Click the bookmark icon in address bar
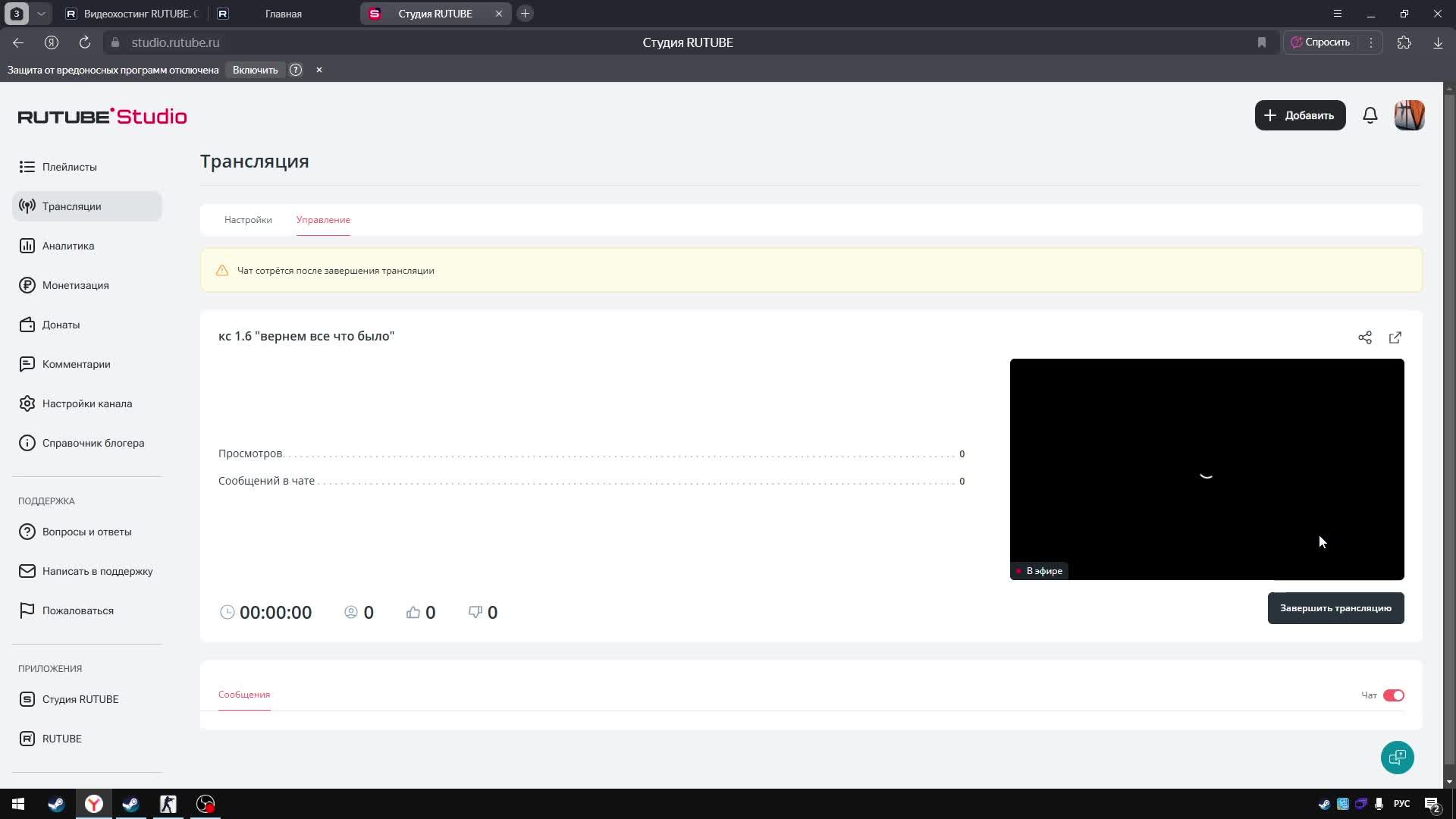This screenshot has height=819, width=1456. click(x=1262, y=42)
